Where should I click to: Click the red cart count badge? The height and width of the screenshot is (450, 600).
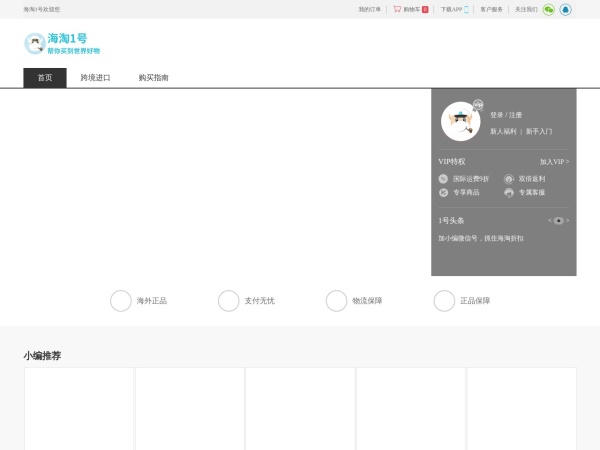point(425,10)
